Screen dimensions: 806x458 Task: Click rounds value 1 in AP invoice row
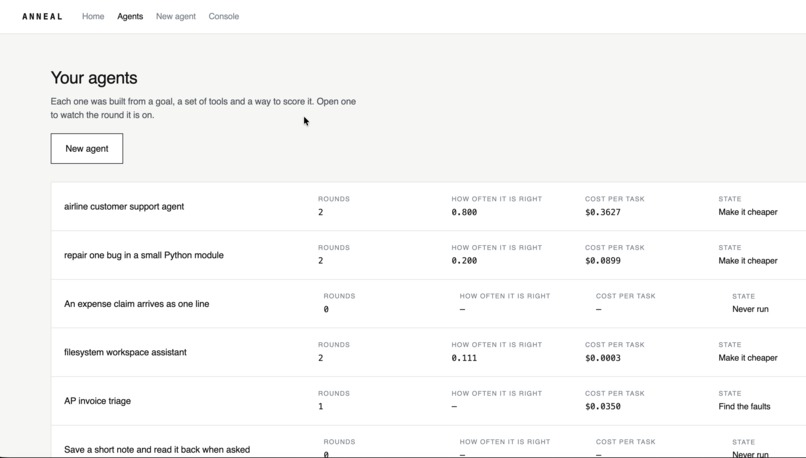point(321,407)
